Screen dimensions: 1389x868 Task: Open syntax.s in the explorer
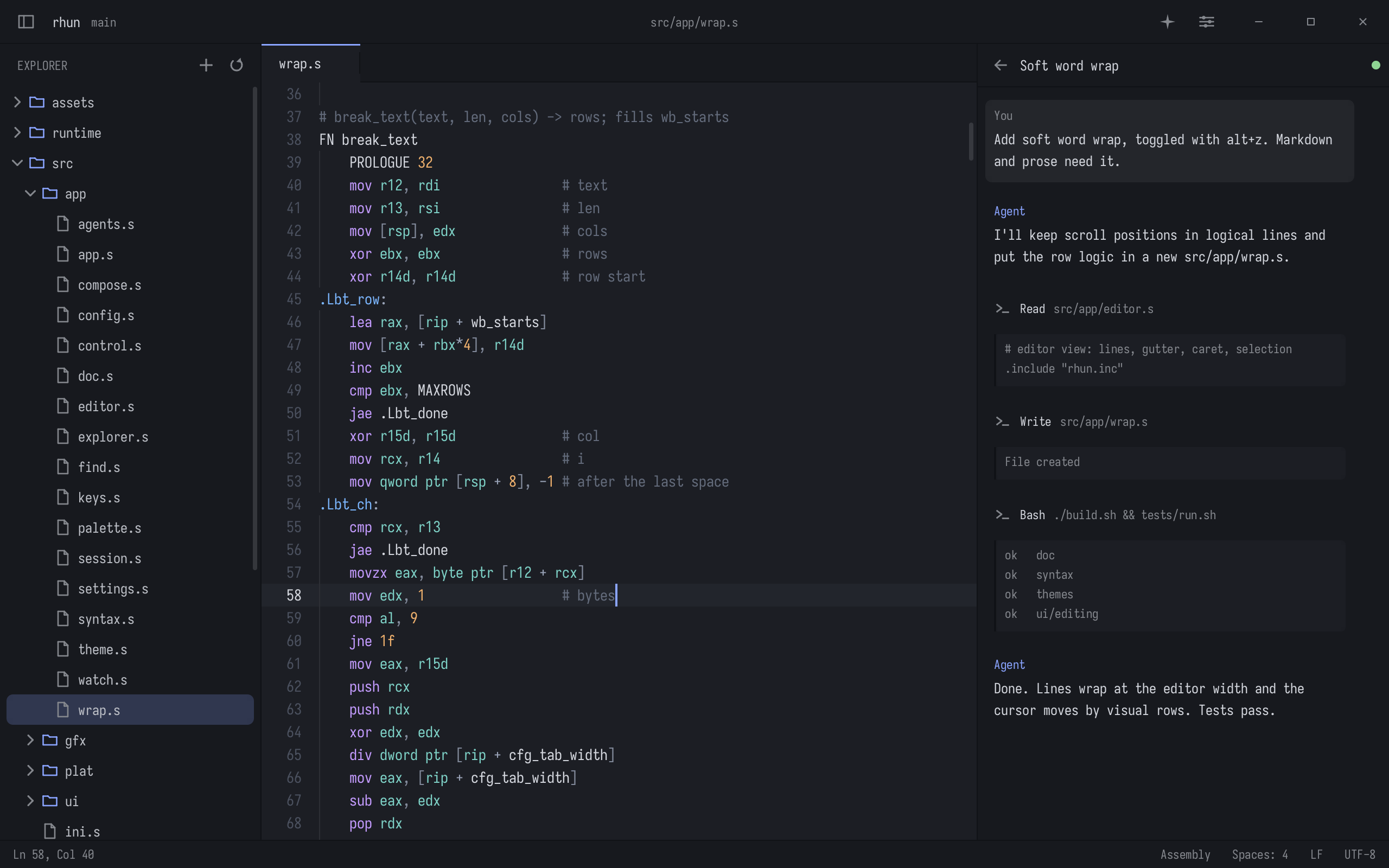[x=130, y=619]
